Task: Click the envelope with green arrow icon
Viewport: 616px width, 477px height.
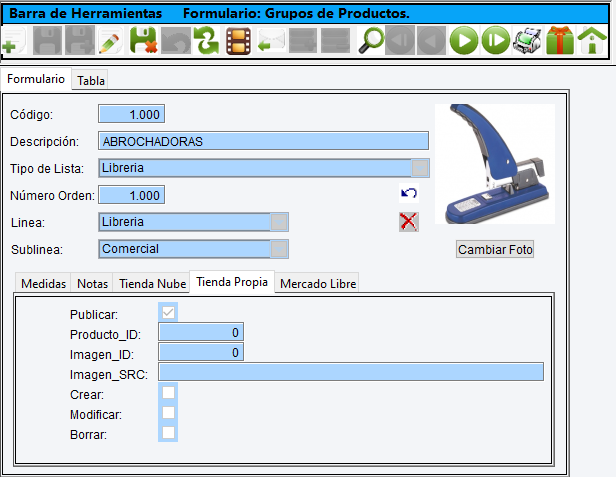Action: click(271, 40)
